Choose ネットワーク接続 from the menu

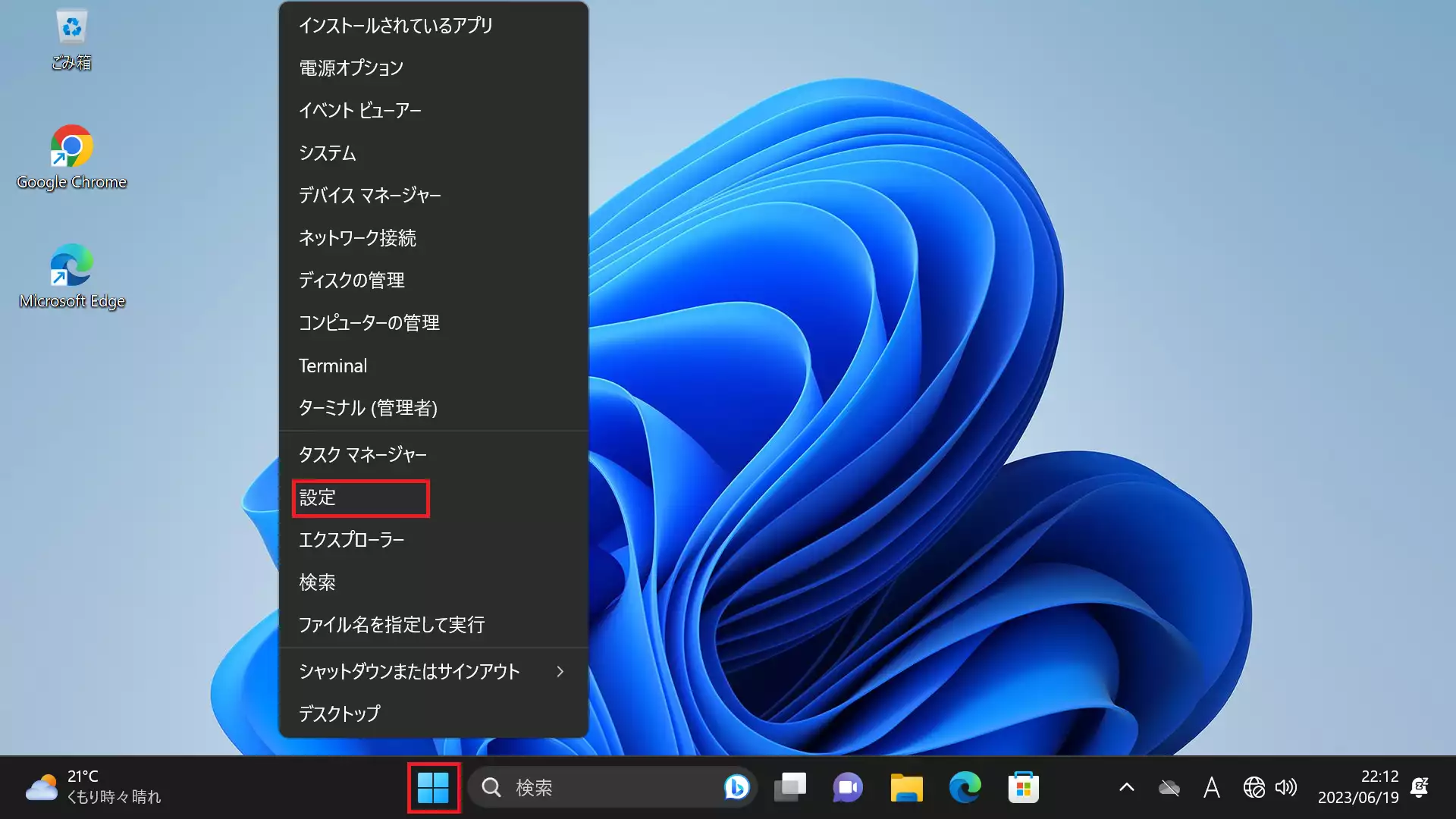pos(434,238)
